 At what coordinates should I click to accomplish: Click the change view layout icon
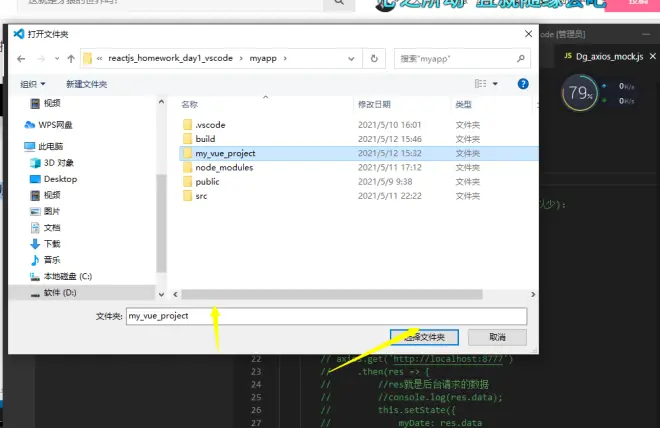click(480, 84)
